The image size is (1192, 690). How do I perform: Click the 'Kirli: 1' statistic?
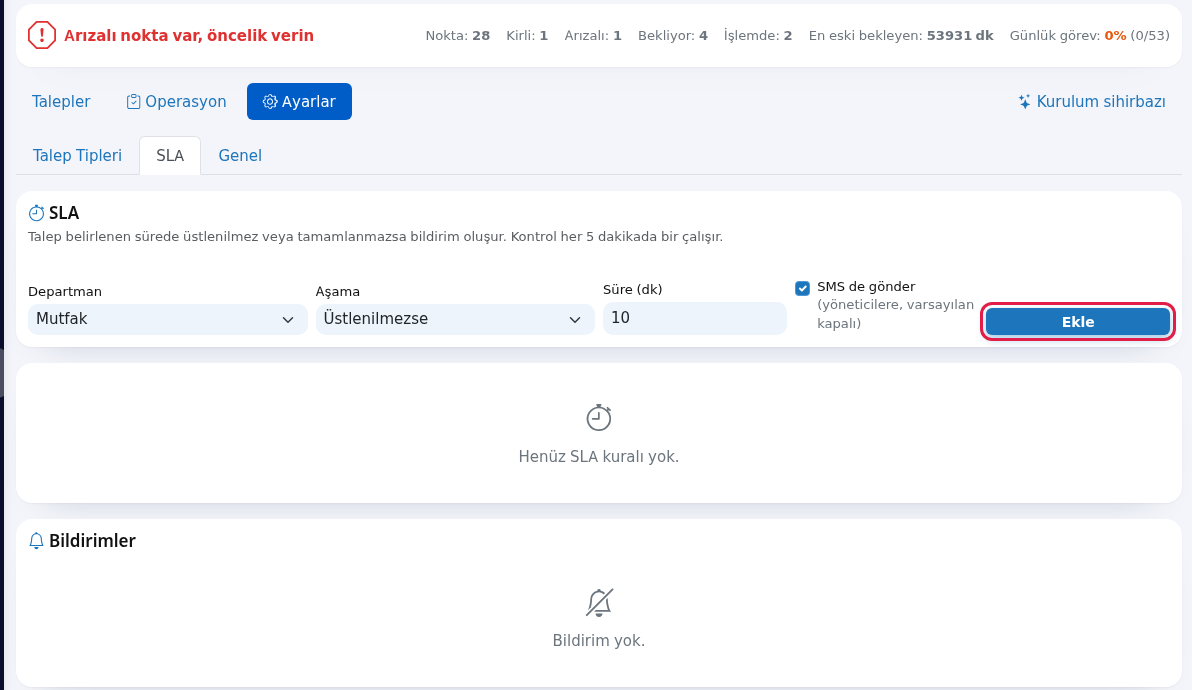(527, 36)
